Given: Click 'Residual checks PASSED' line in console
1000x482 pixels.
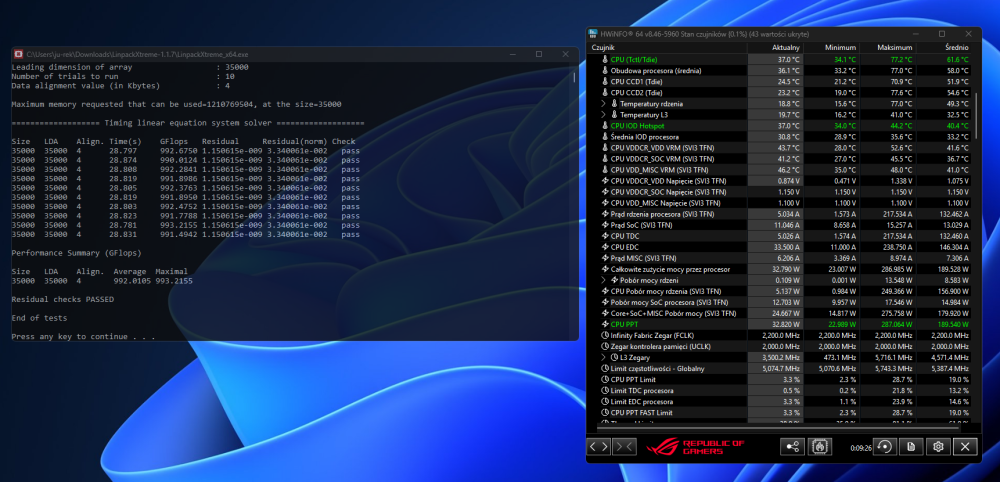Looking at the screenshot, I should coord(62,299).
